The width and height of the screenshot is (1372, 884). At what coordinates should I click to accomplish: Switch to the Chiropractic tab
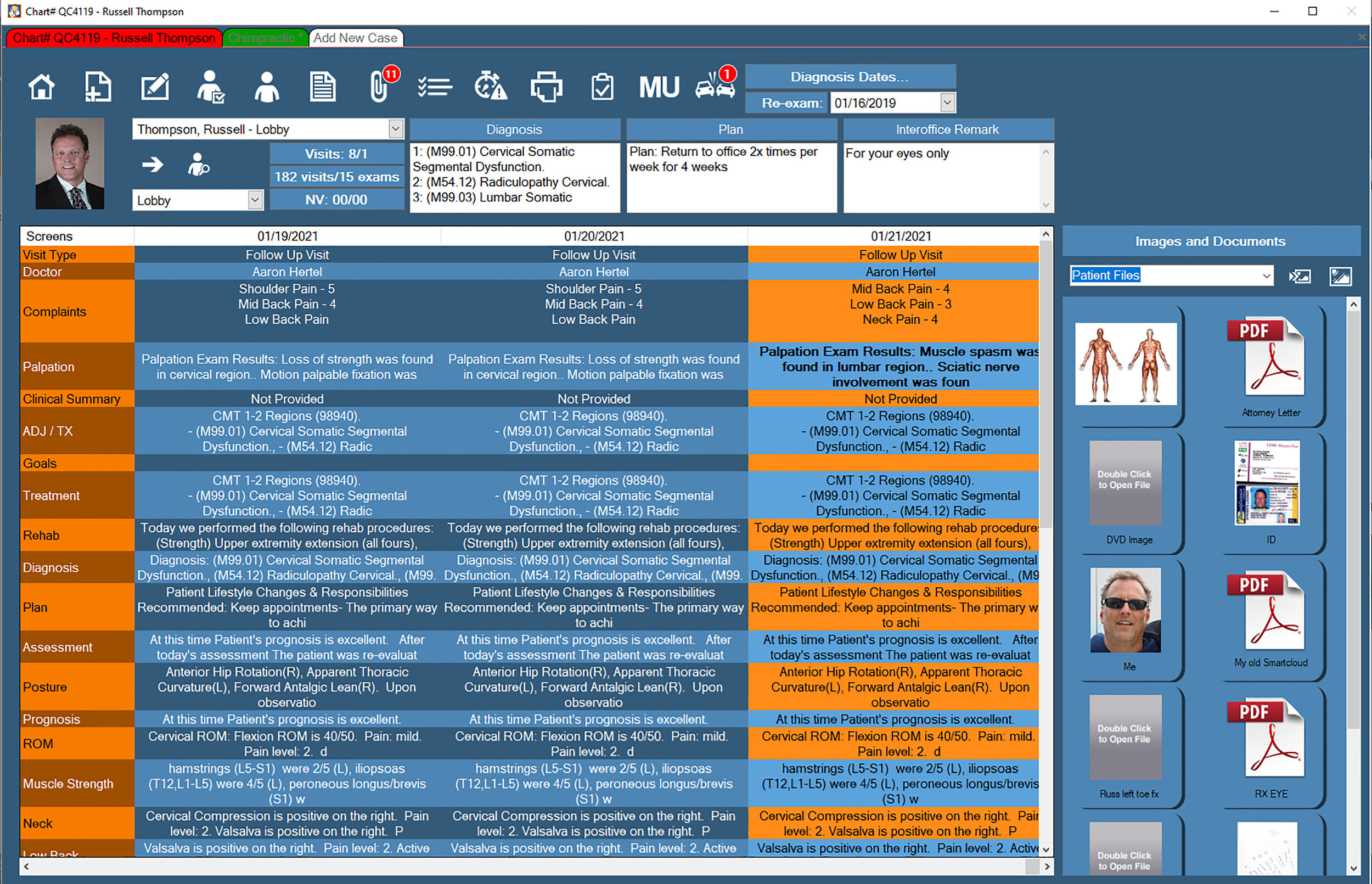(265, 38)
